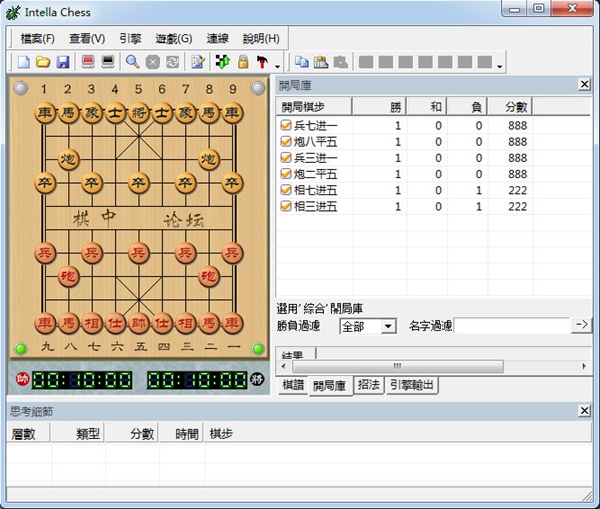Open the 遊戲(G) menu

pyautogui.click(x=174, y=39)
